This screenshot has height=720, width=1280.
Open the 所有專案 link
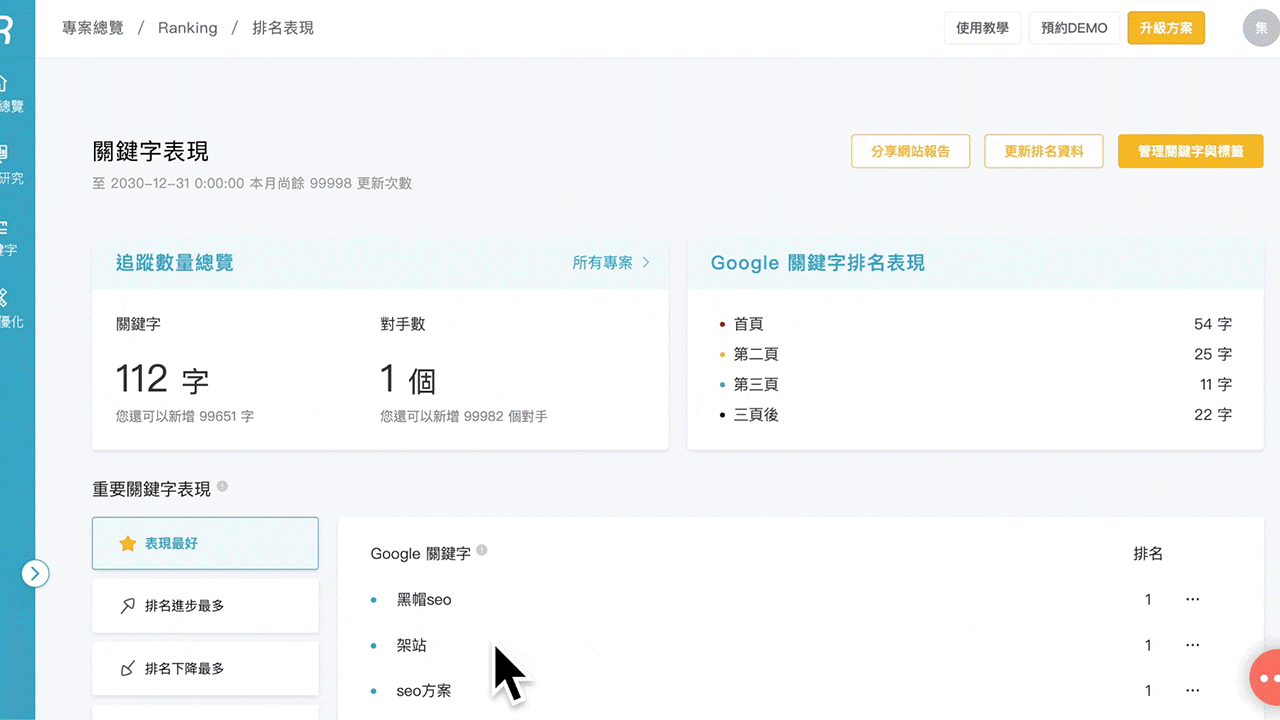coord(610,263)
